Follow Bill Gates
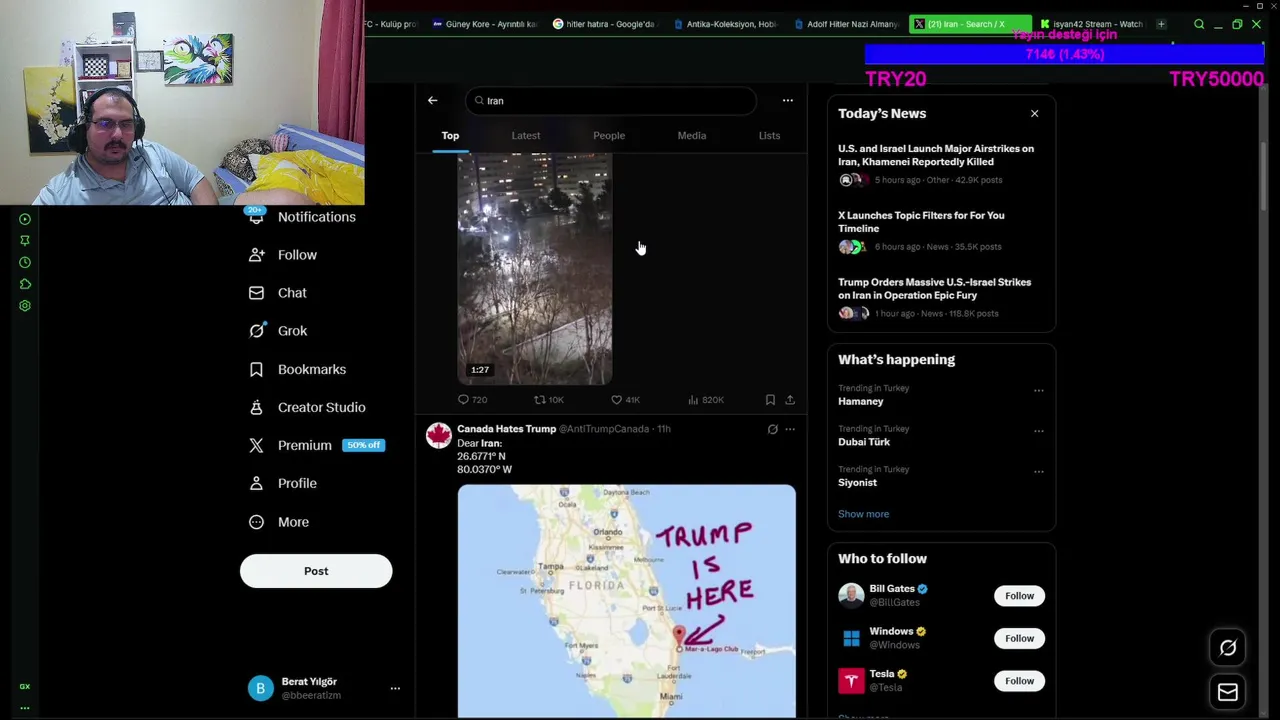 pos(1019,596)
